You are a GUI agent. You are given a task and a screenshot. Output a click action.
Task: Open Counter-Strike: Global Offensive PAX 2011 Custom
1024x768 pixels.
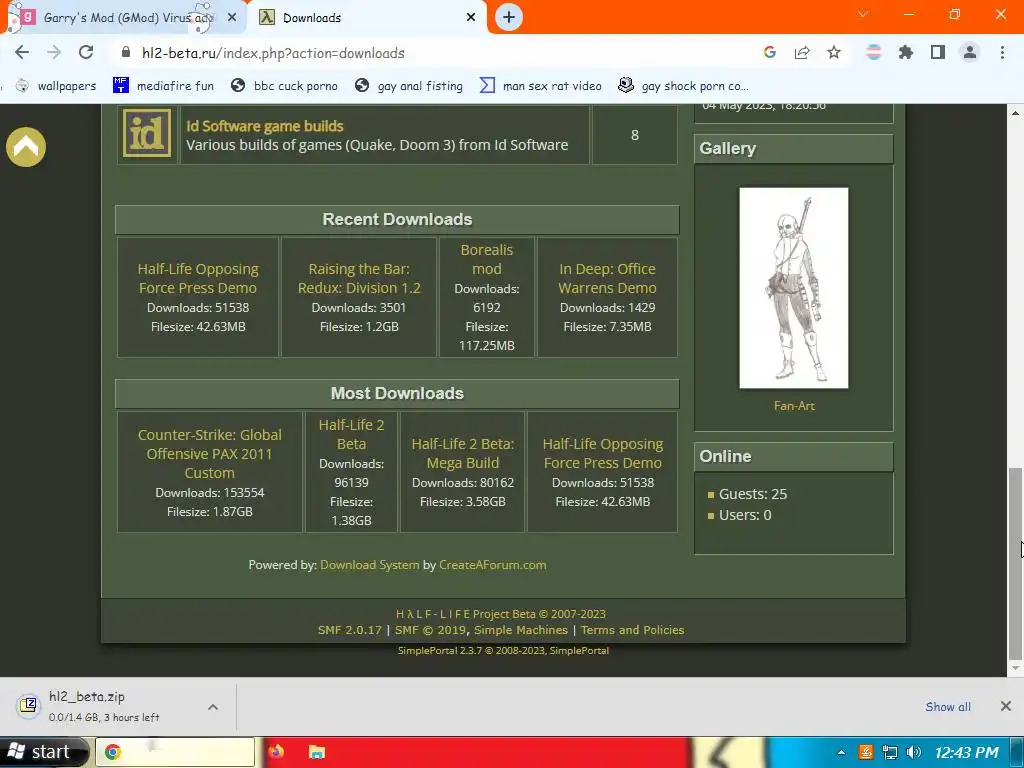coord(210,454)
